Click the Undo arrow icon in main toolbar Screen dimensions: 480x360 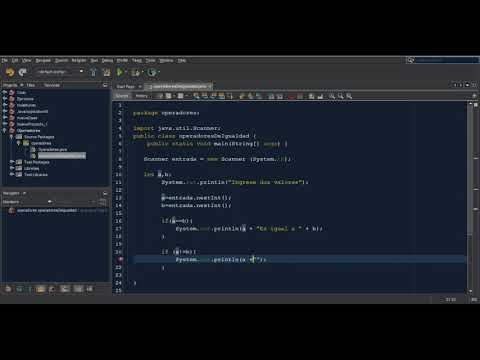[10, 72]
